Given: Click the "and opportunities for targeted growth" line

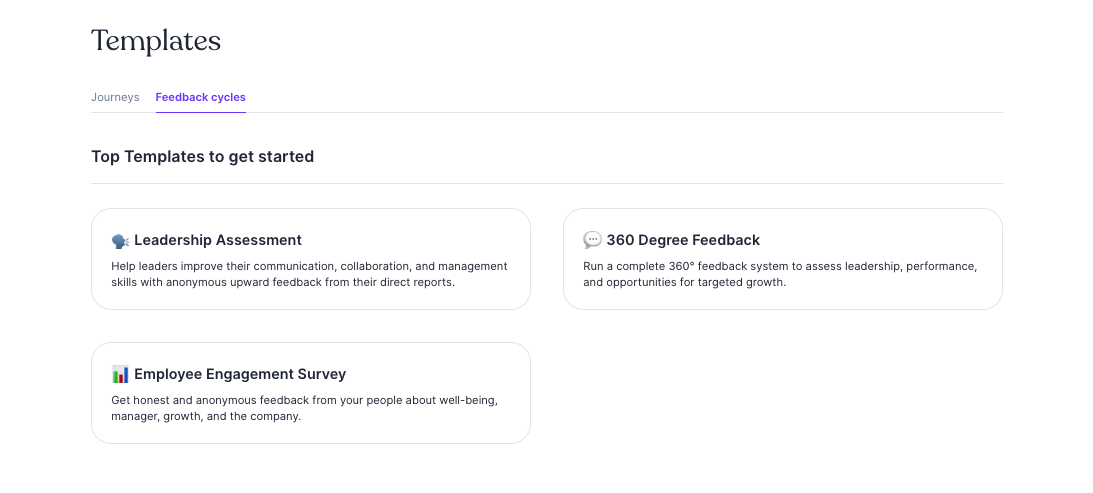Looking at the screenshot, I should (684, 282).
